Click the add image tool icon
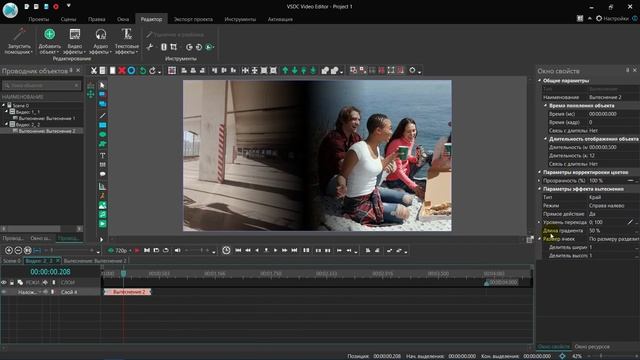 (102, 205)
